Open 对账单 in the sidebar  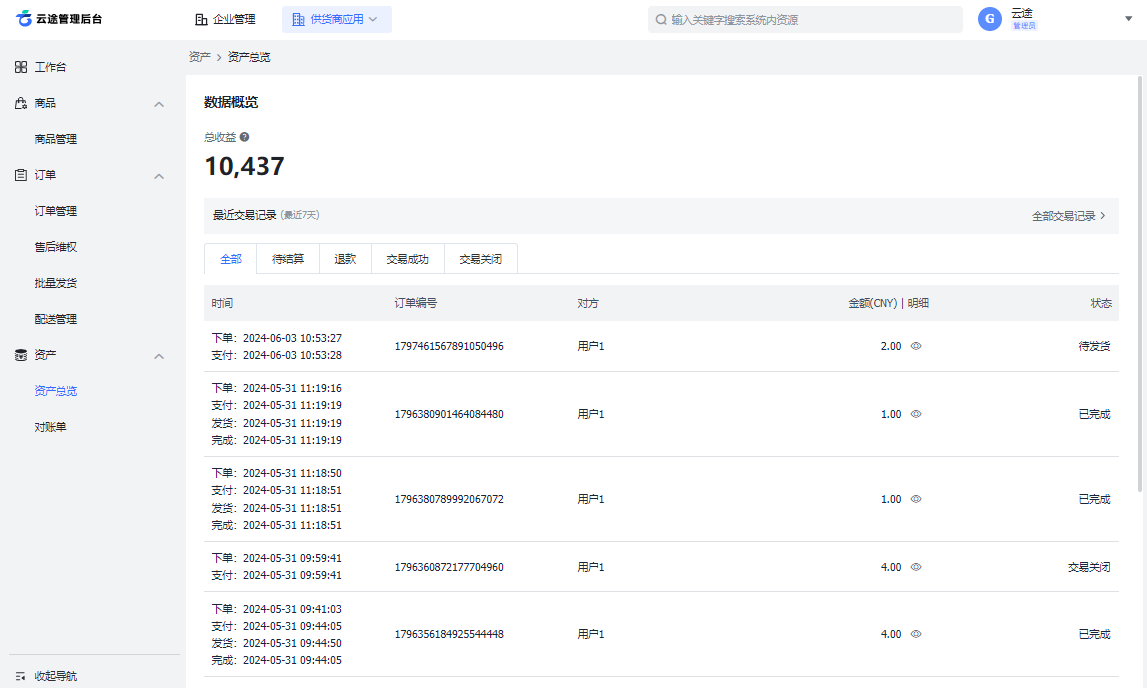(x=50, y=427)
